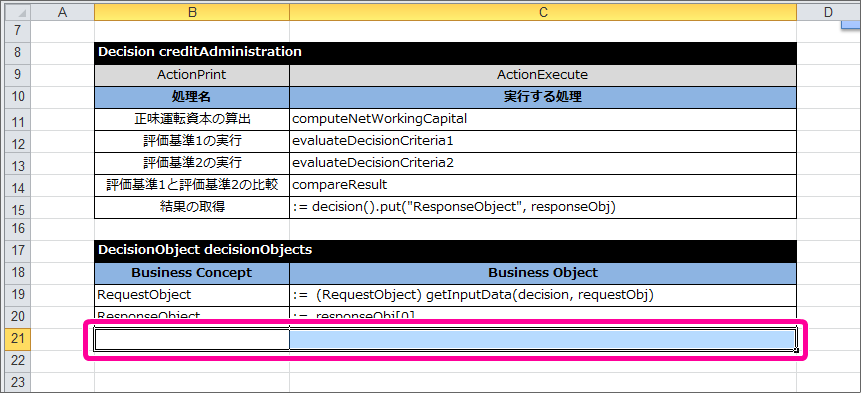Viewport: 861px width, 393px height.
Task: Select the Decision creditAdministration title cell
Action: coord(445,53)
